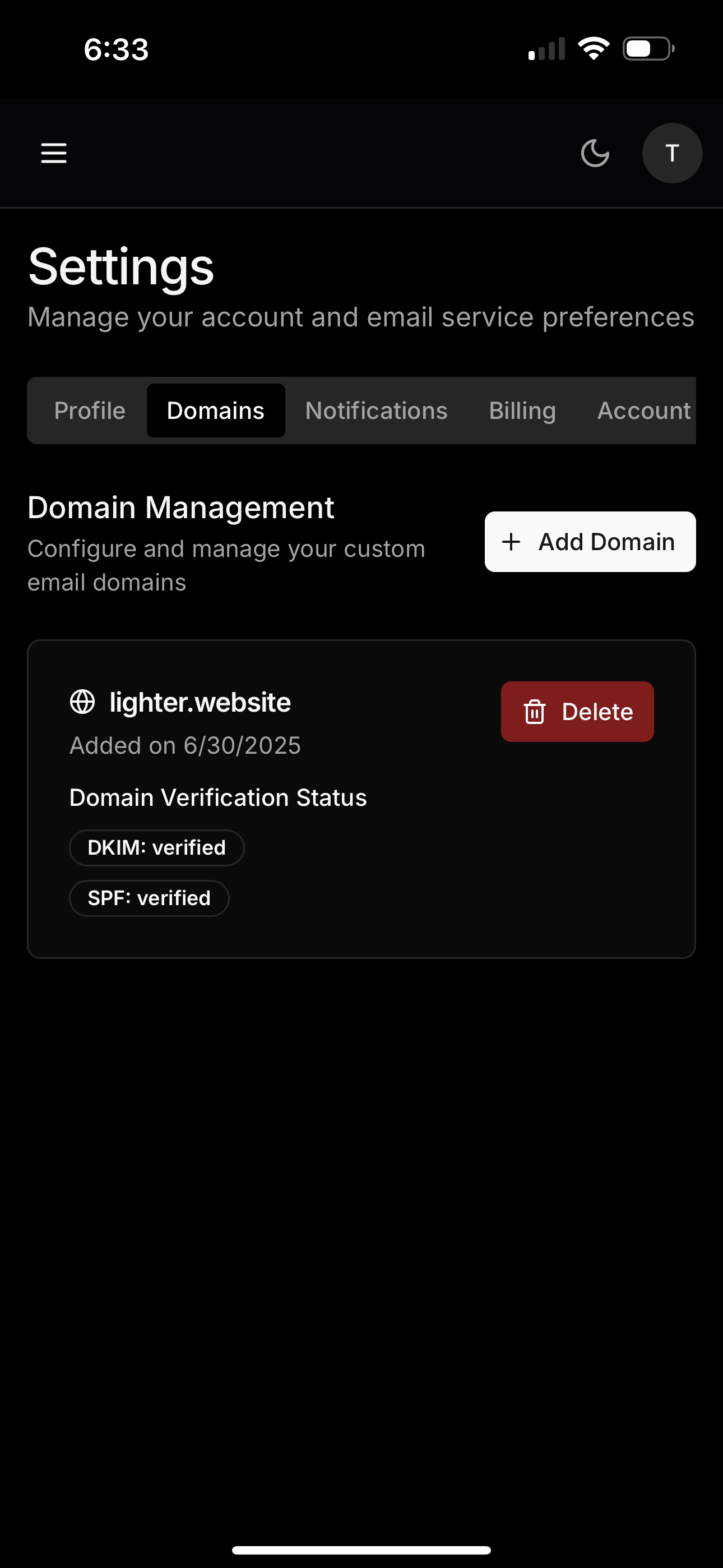
Task: Click the Added on 6/30/2025 text
Action: (x=185, y=745)
